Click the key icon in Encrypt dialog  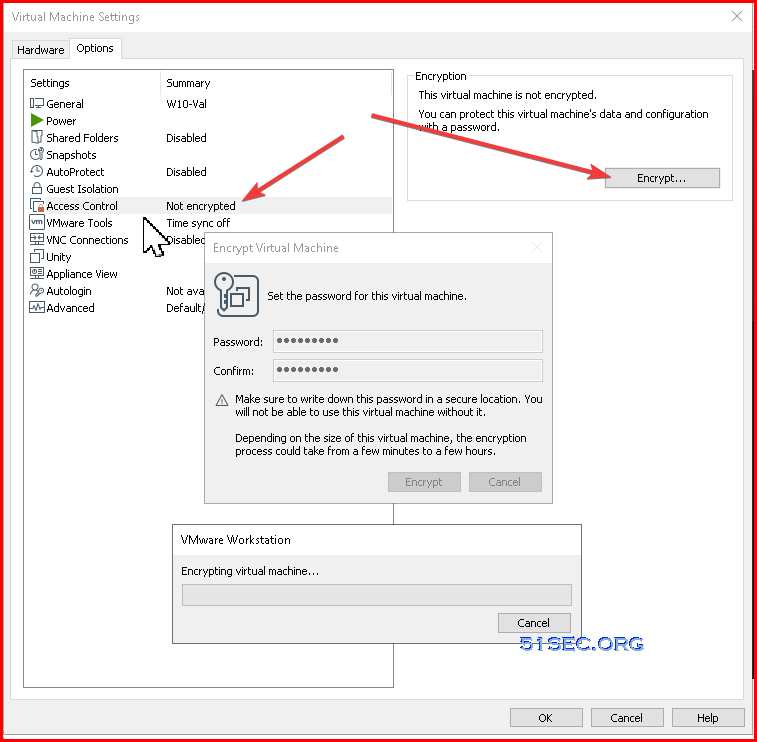click(x=237, y=295)
